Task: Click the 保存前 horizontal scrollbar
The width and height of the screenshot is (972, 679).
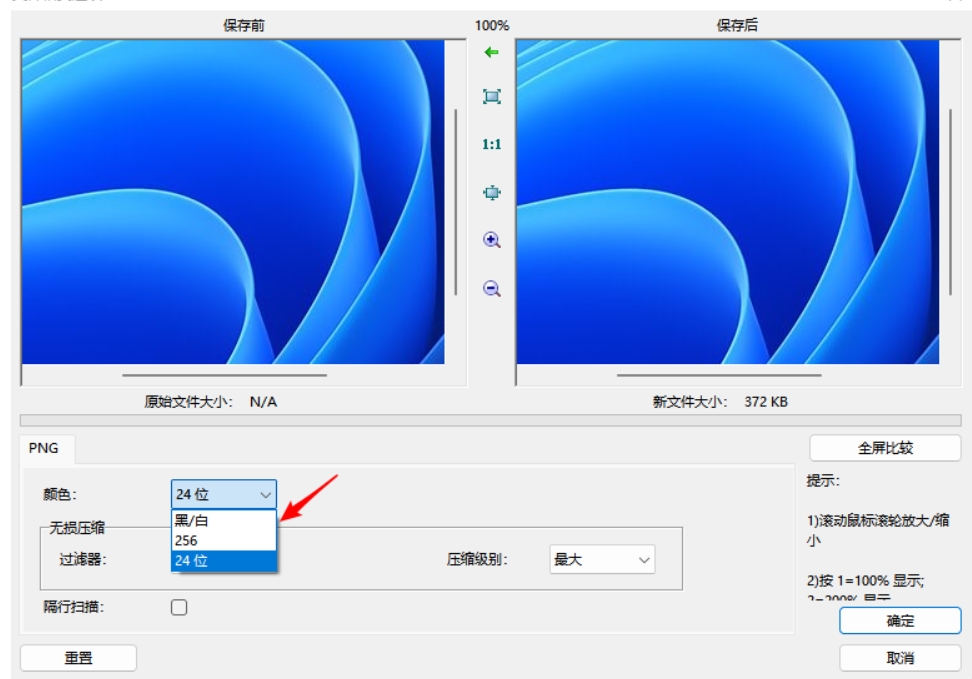Action: pyautogui.click(x=224, y=375)
